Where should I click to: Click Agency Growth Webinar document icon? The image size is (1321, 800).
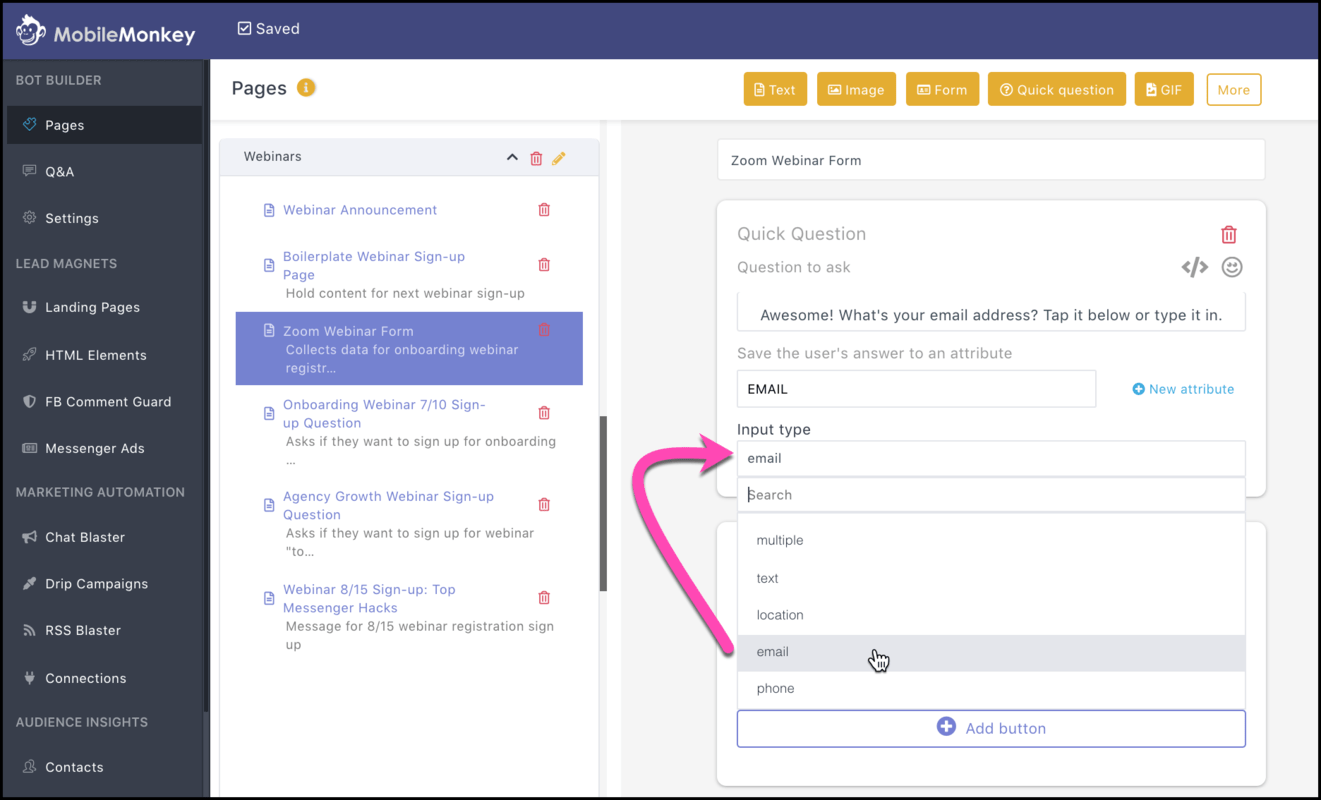point(269,505)
